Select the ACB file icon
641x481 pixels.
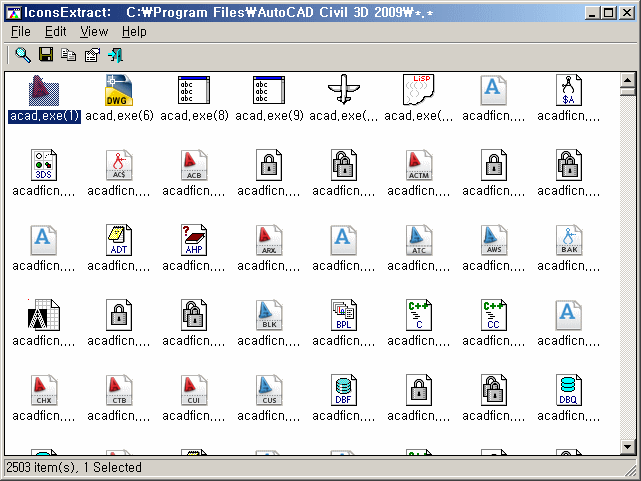pyautogui.click(x=194, y=165)
